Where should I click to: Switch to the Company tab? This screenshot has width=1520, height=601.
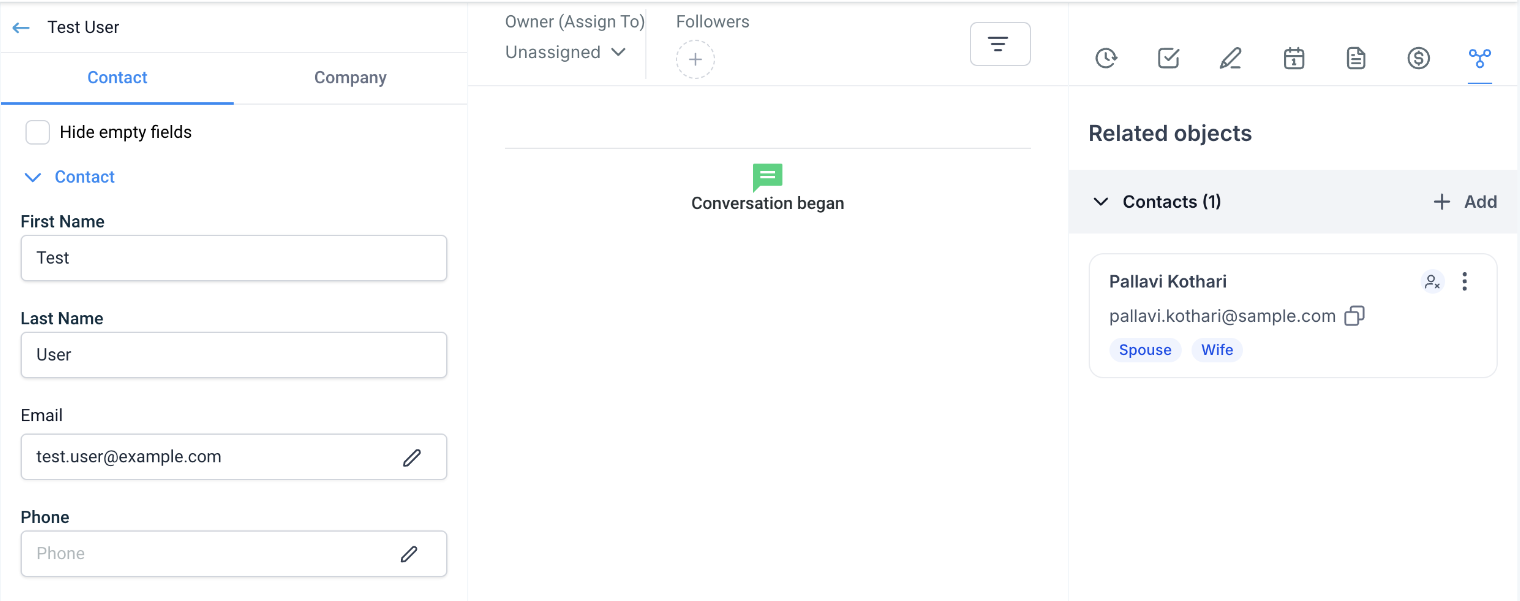(350, 78)
